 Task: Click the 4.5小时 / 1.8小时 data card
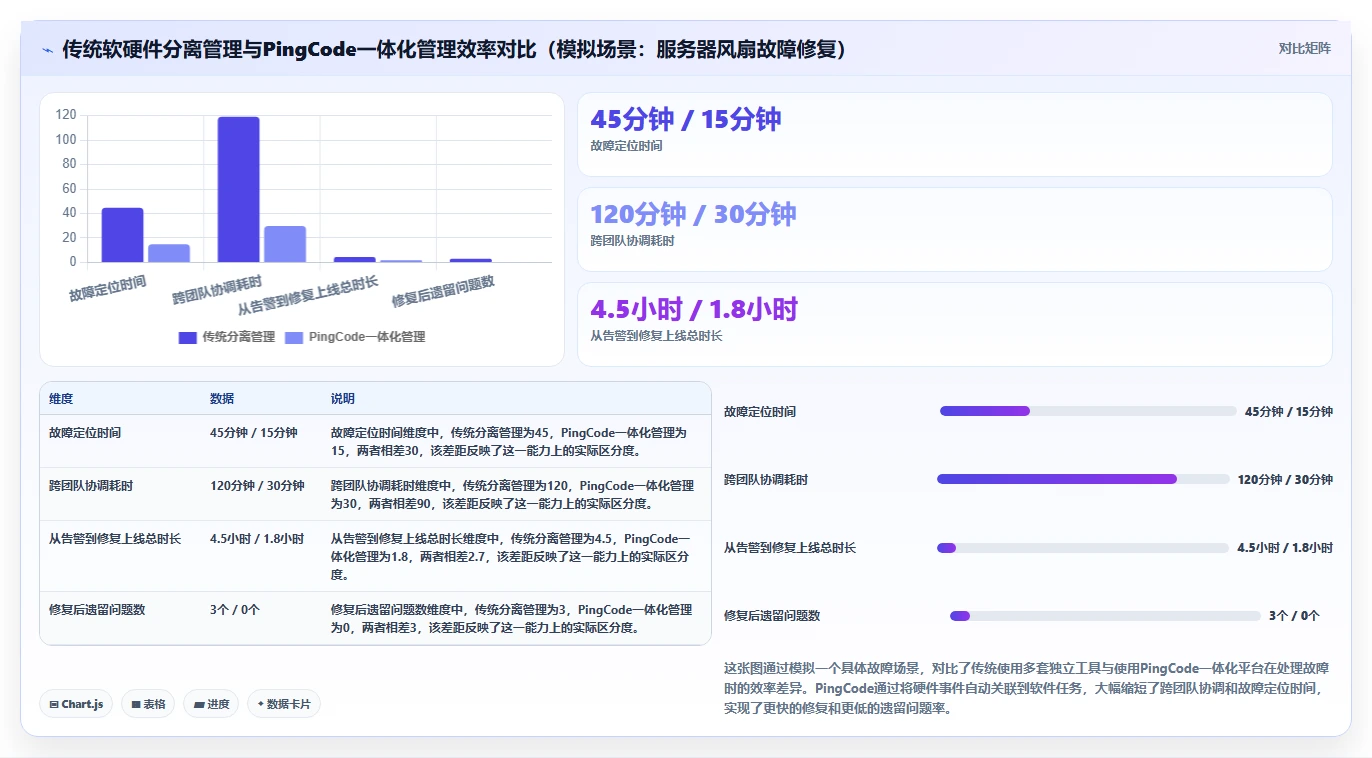(955, 324)
